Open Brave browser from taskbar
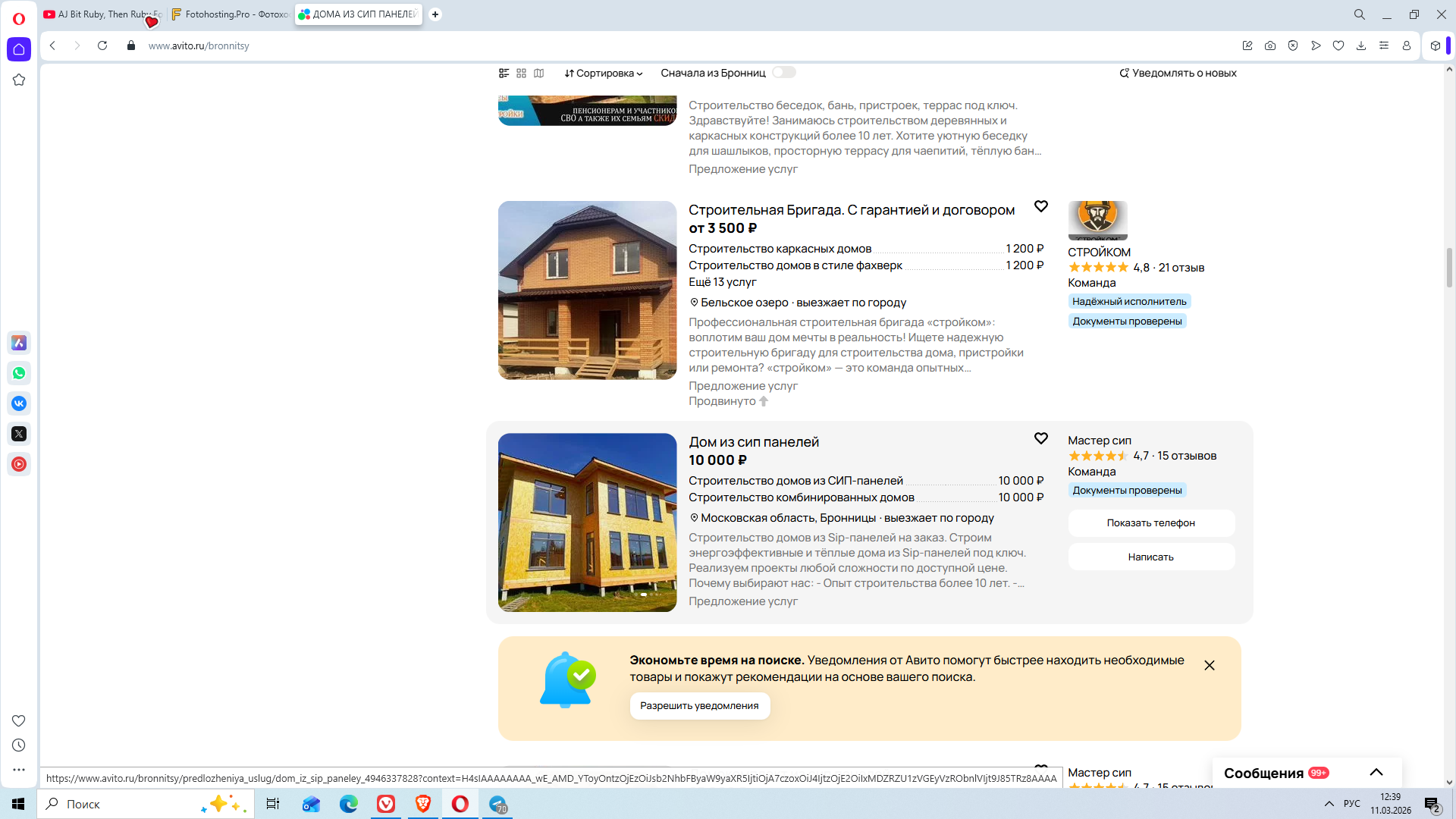The height and width of the screenshot is (819, 1456). 423,804
